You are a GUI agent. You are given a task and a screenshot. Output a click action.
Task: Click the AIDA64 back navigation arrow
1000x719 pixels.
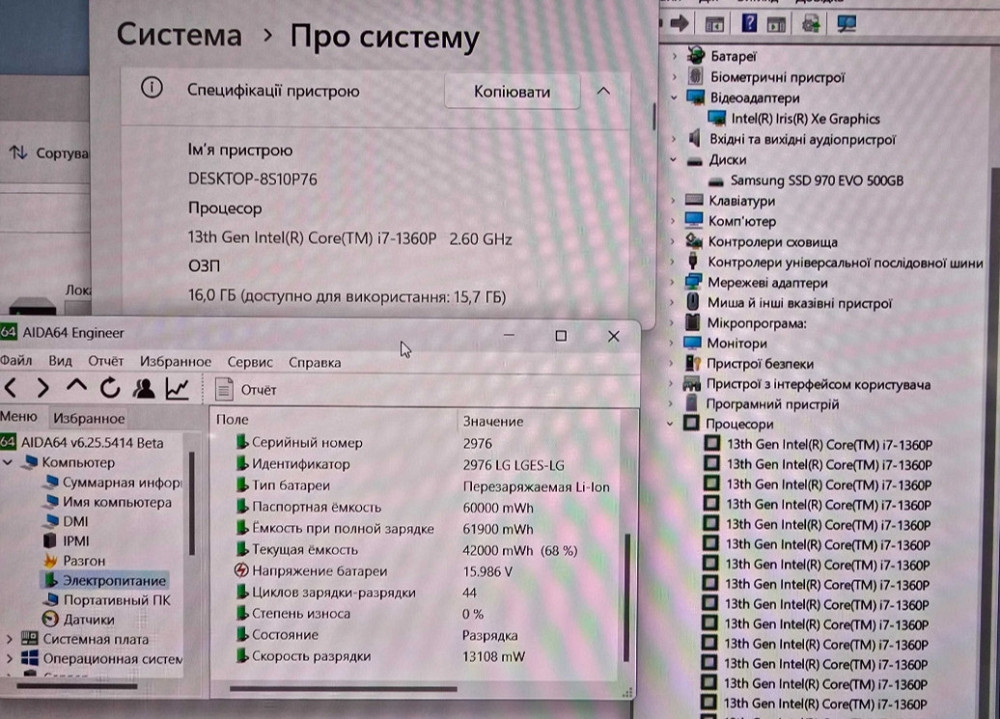click(11, 388)
